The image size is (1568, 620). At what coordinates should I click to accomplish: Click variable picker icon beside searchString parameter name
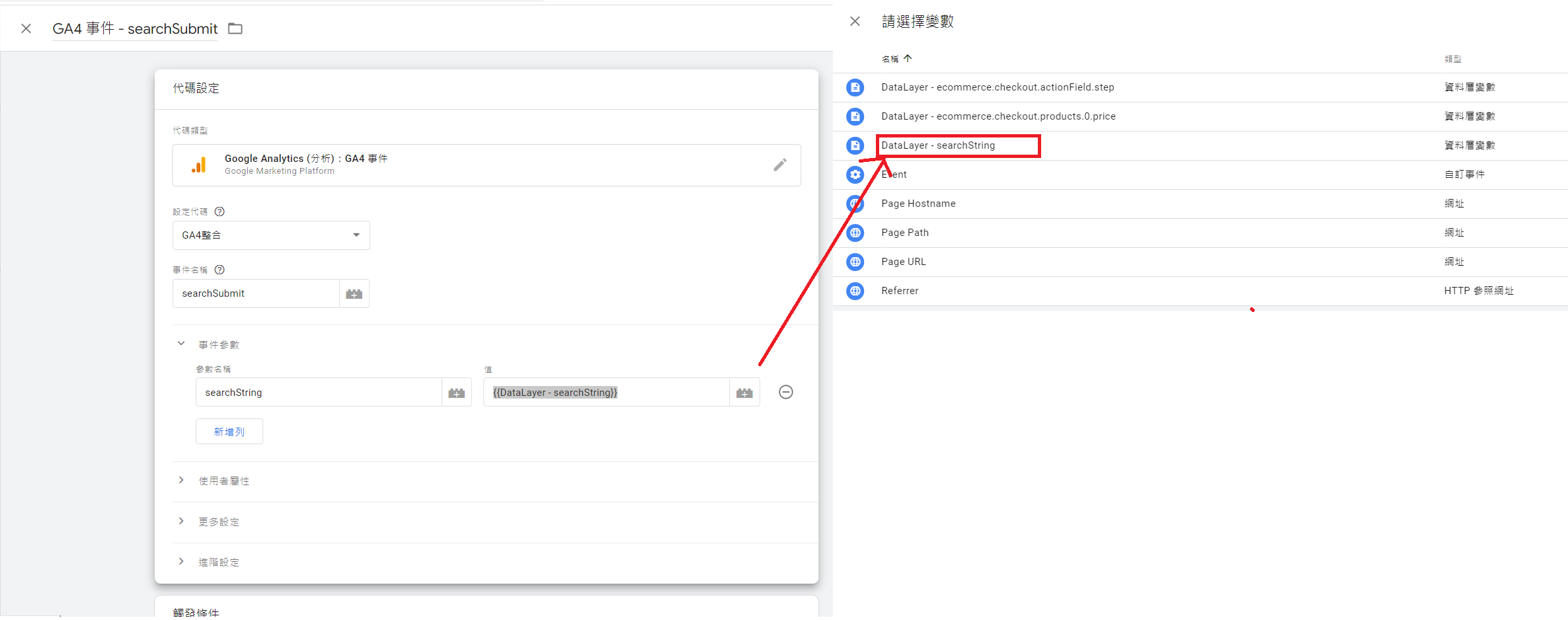point(456,393)
